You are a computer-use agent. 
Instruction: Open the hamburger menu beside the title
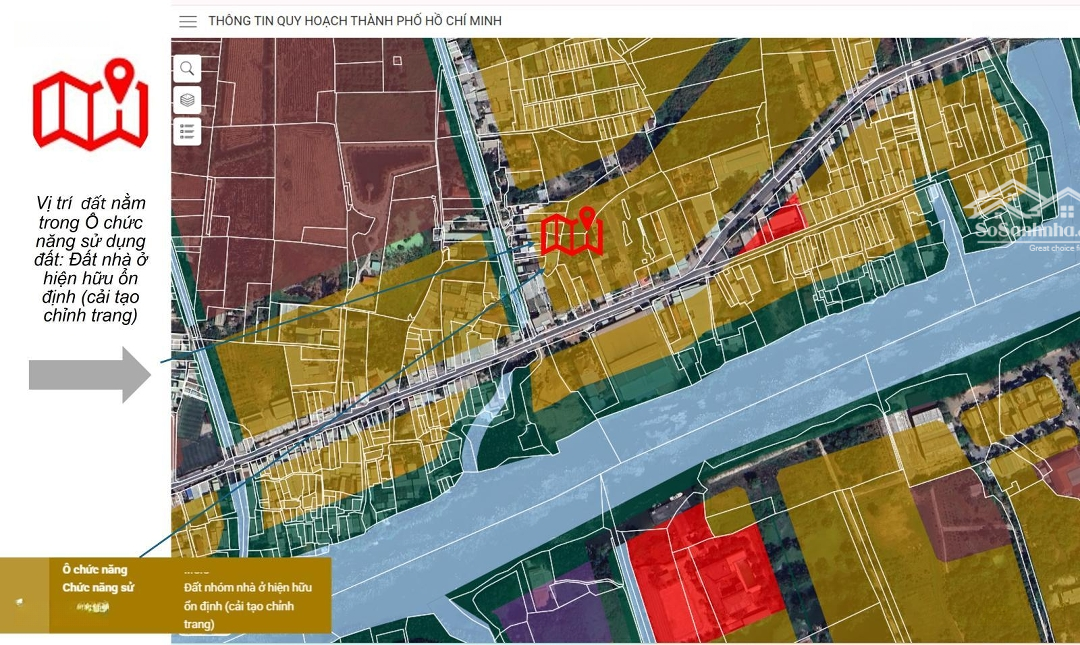pos(187,21)
